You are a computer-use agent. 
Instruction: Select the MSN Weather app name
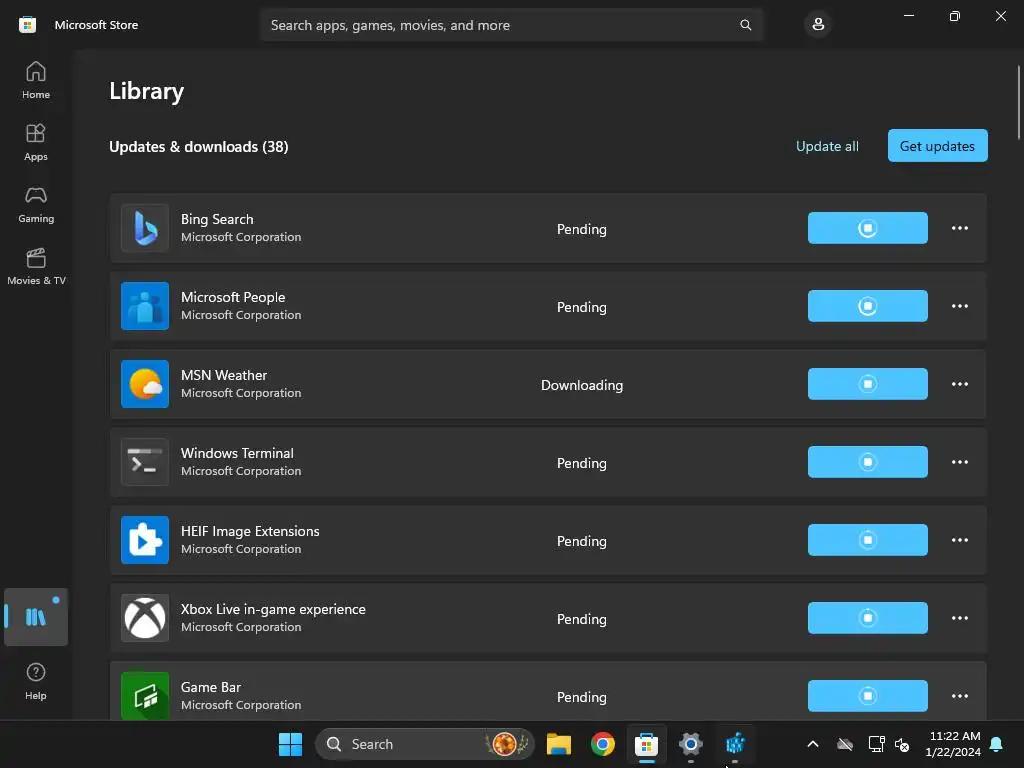224,375
